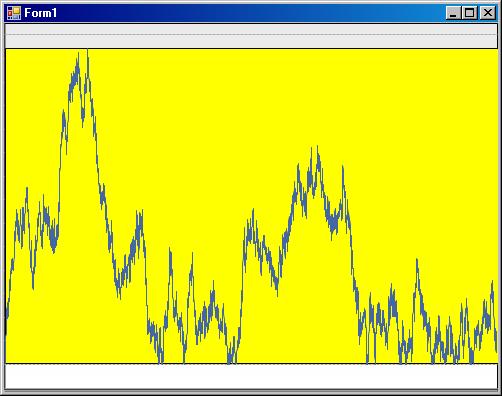The image size is (502, 396).
Task: Click the white panel below the chart
Action: tap(251, 376)
